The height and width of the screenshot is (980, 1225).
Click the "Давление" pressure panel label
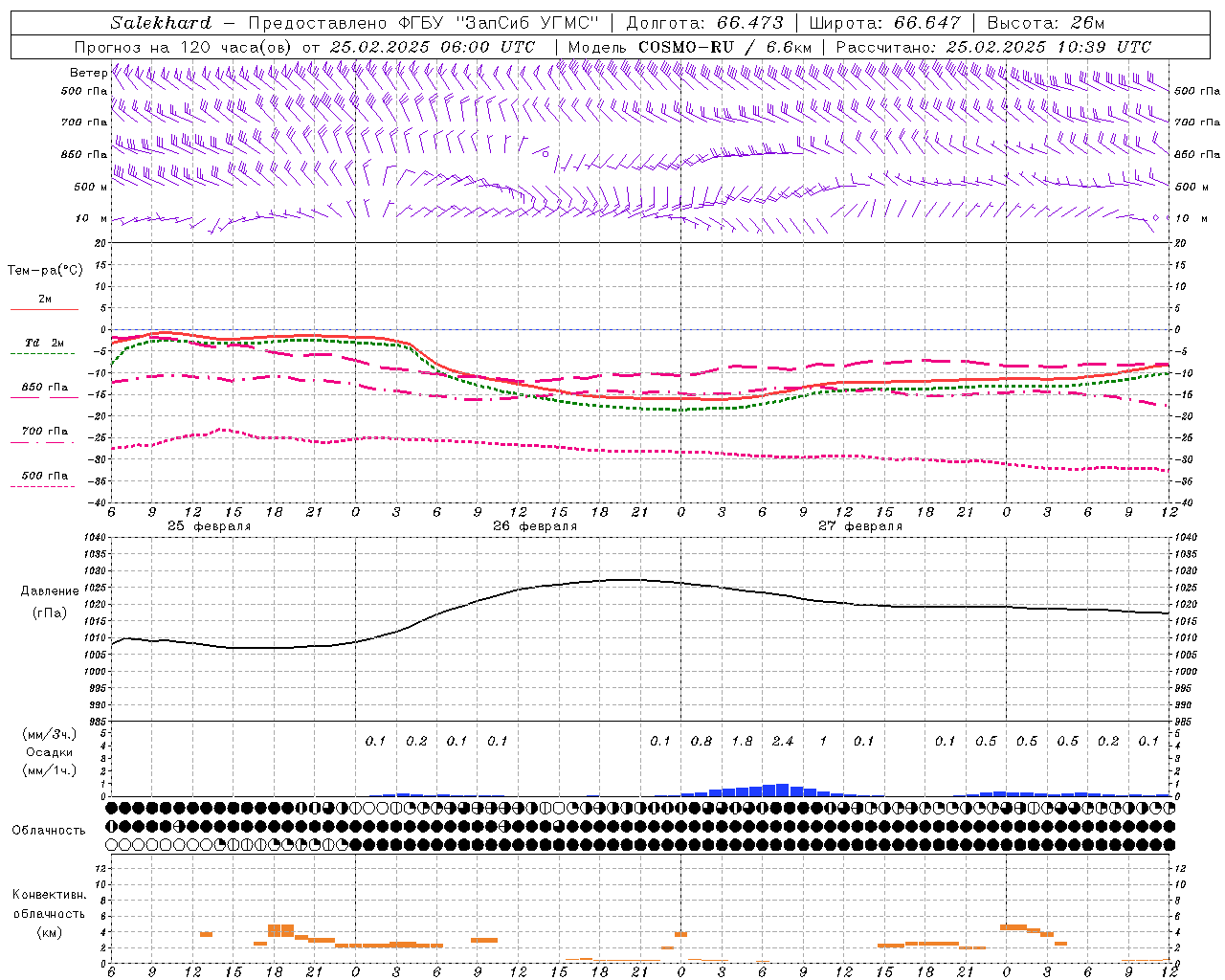click(x=50, y=591)
